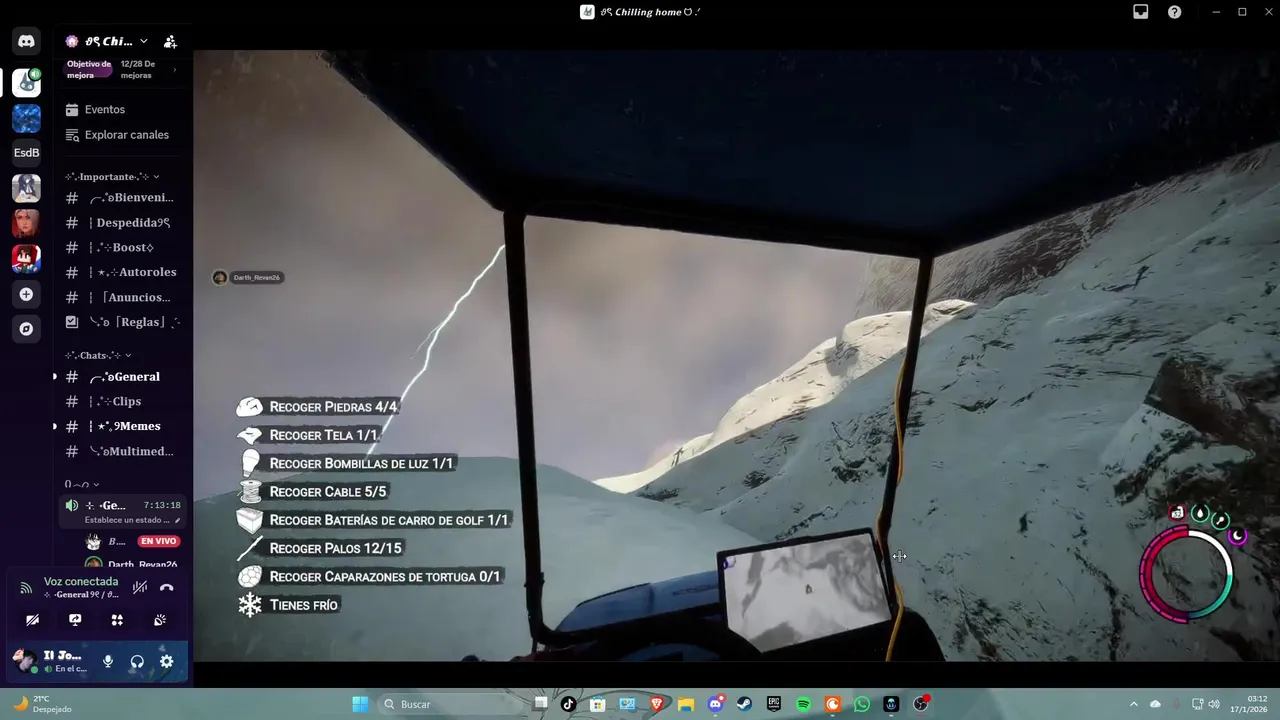Screen dimensions: 1280x720
Task: Open the red-haired girl avatar server
Action: [27, 222]
